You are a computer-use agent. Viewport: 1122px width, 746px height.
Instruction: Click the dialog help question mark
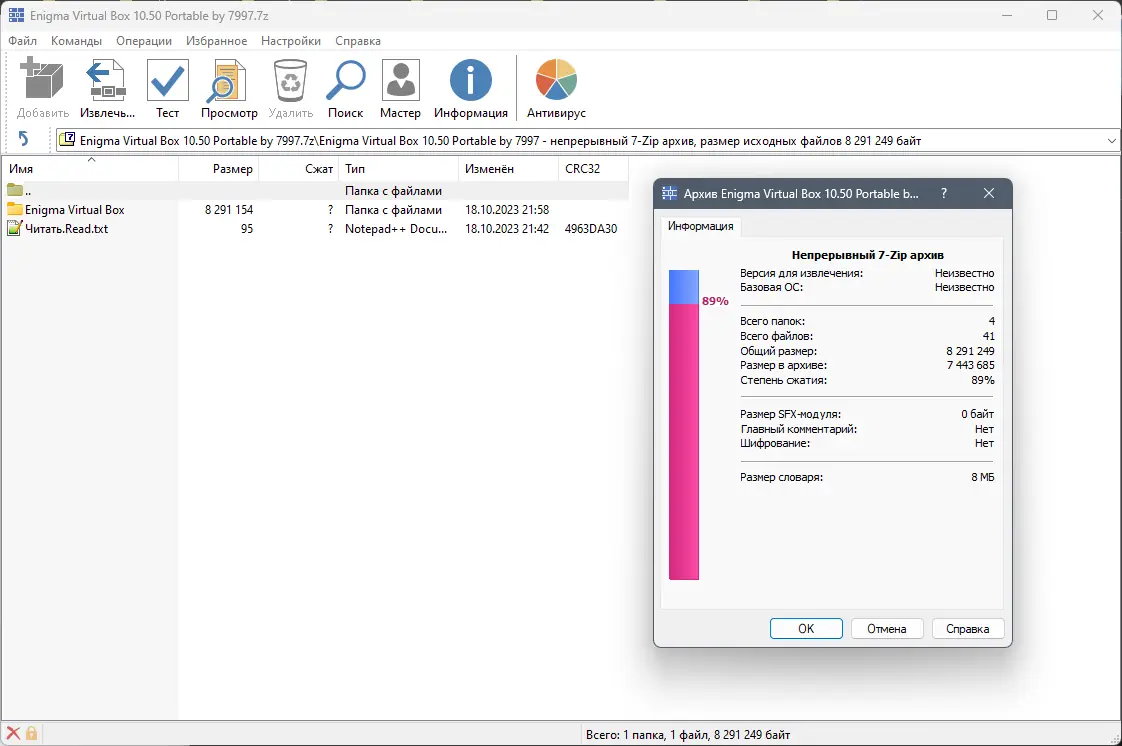(x=944, y=193)
